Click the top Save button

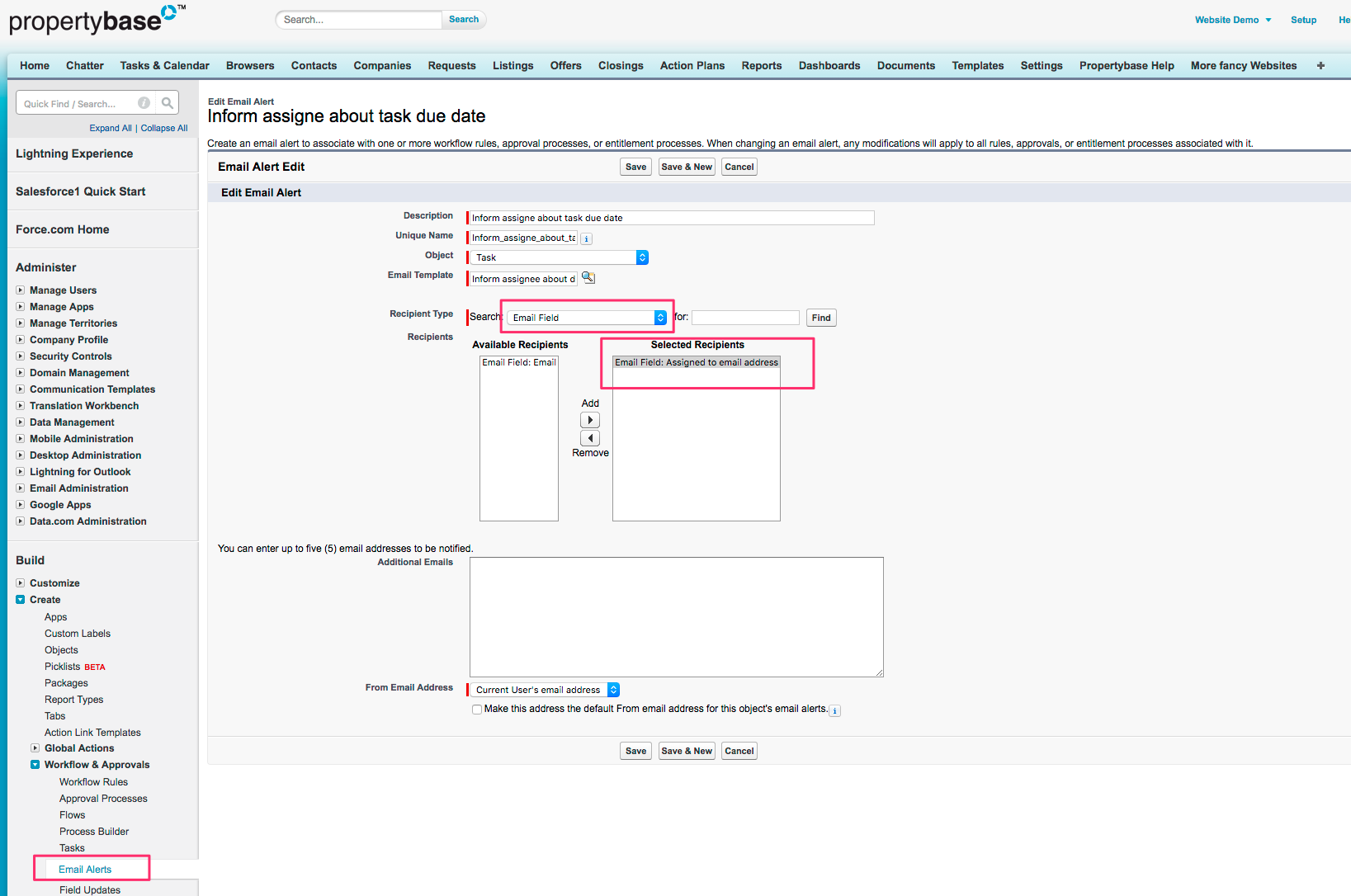[635, 167]
